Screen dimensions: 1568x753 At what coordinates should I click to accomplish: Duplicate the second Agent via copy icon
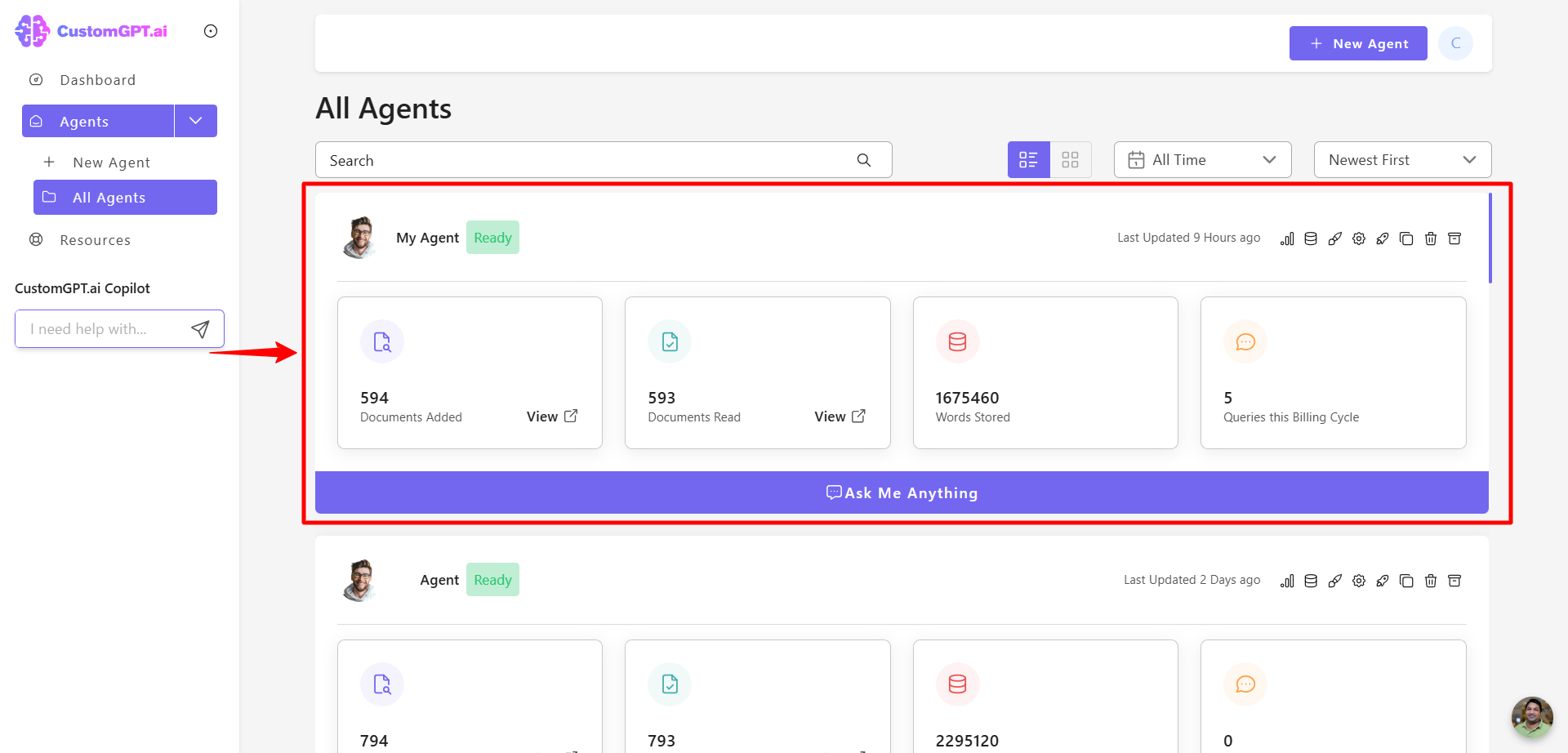point(1406,581)
